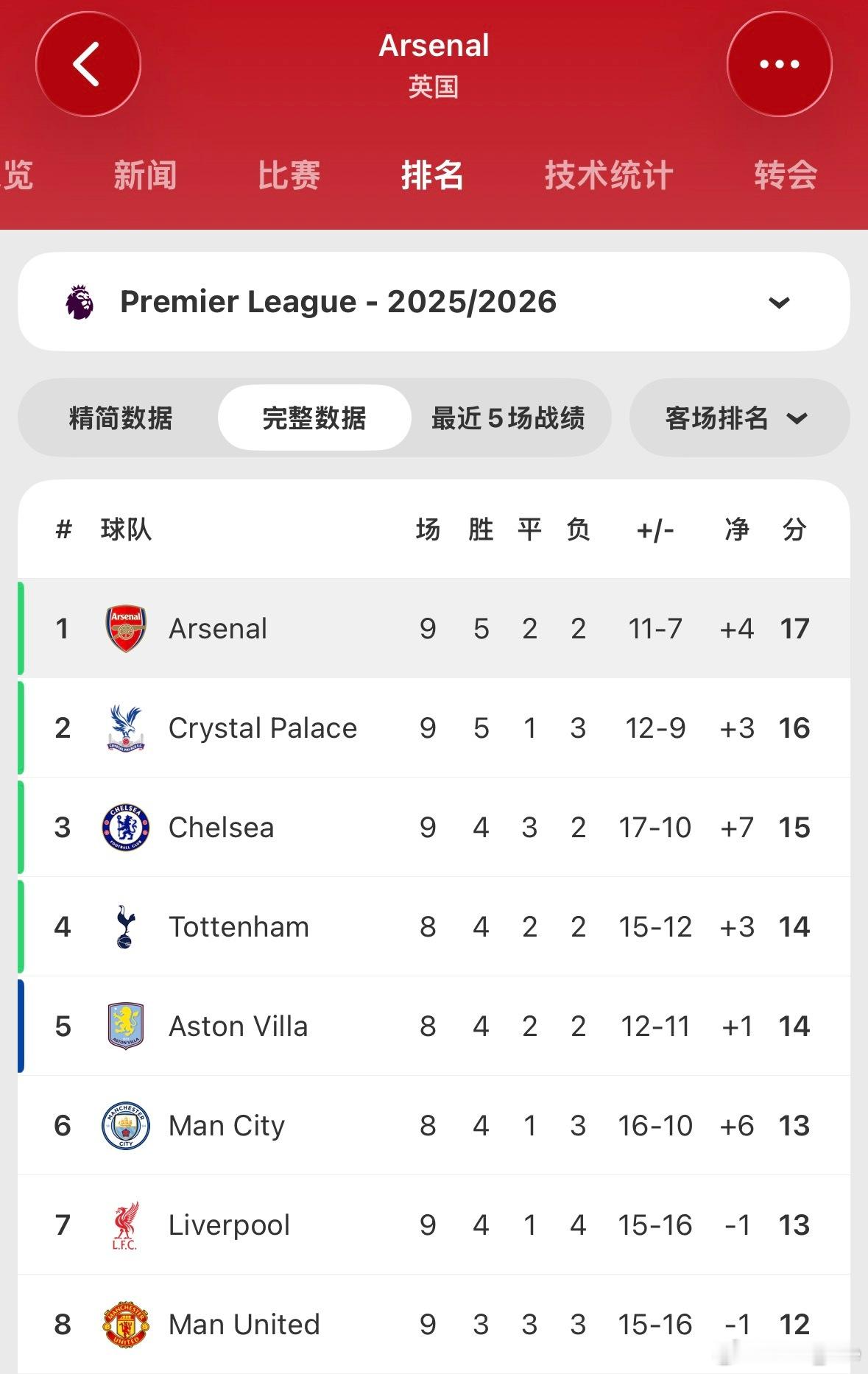Switch to the 新闻 tab
This screenshot has width=868, height=1374.
pos(145,175)
